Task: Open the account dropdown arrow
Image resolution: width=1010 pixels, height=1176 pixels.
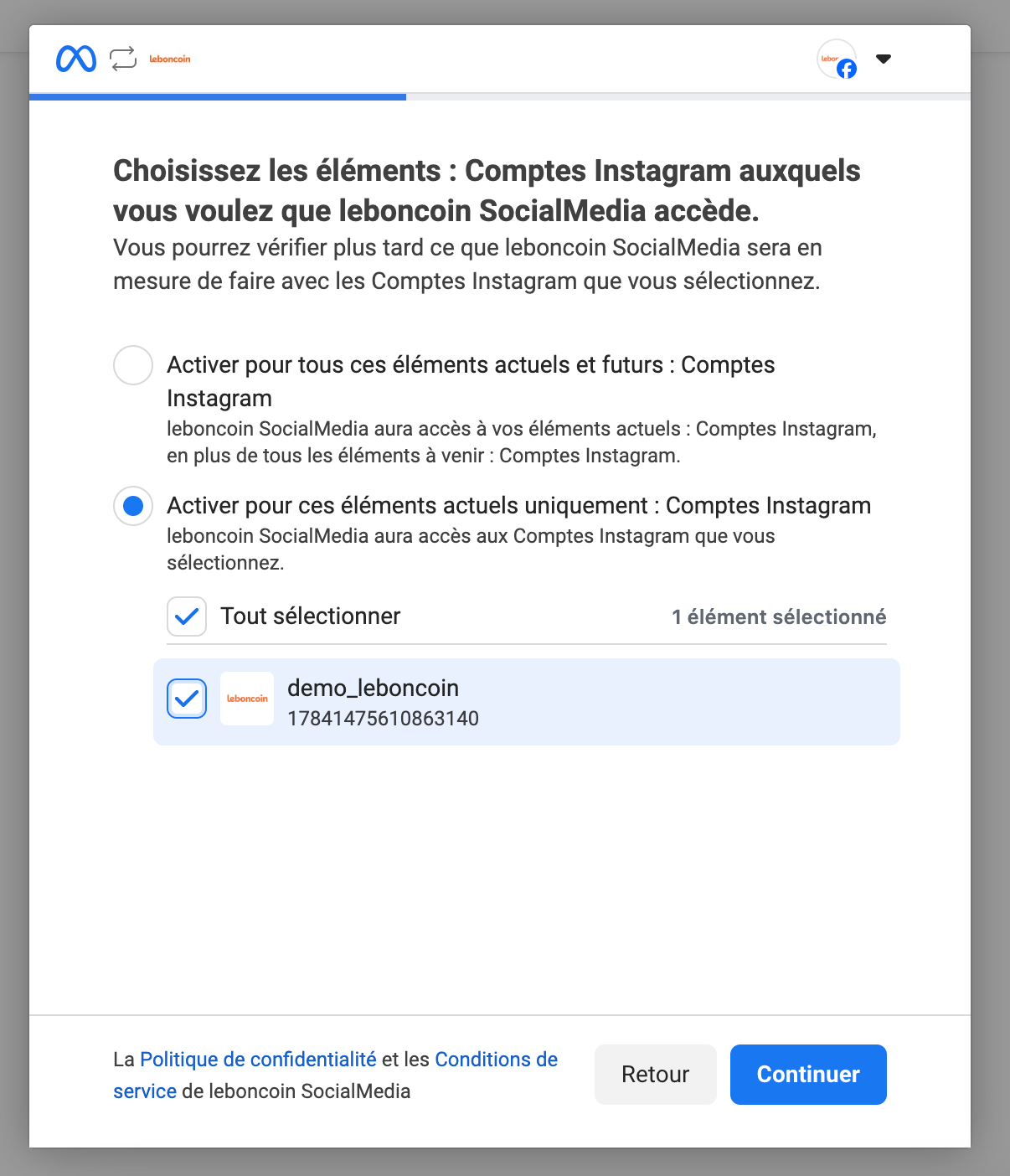Action: 884,59
